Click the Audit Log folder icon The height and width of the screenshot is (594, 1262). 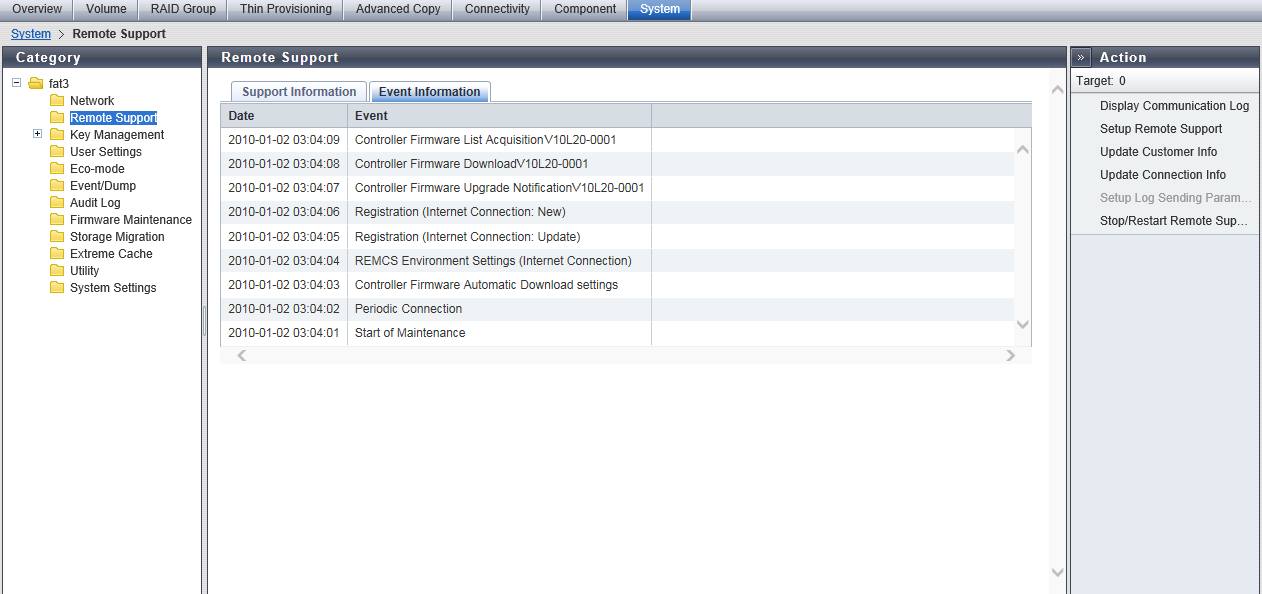tap(57, 203)
